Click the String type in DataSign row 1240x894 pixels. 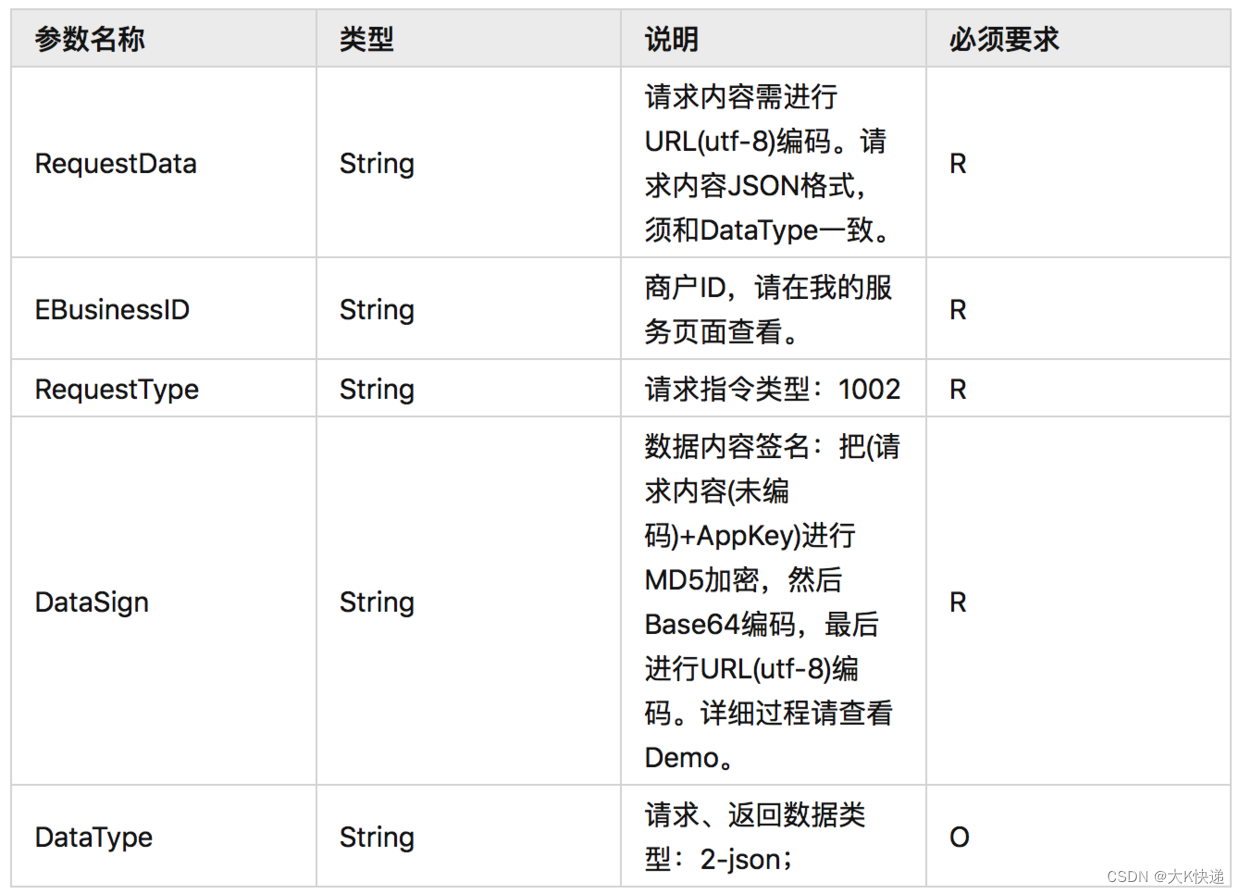376,602
